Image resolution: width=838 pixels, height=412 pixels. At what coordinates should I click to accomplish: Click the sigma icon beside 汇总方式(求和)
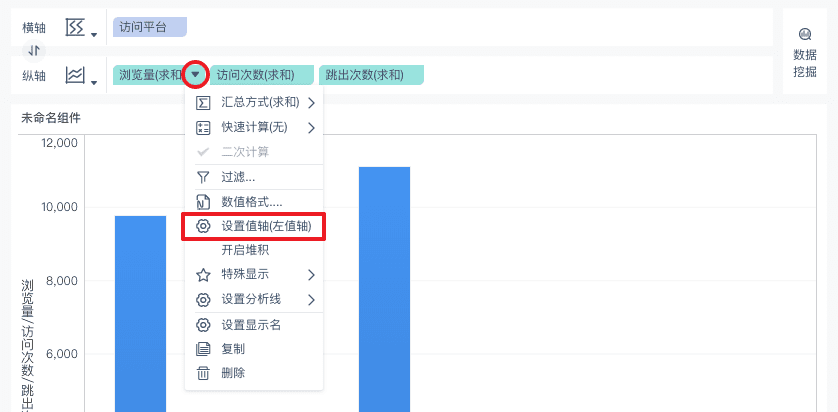[x=203, y=102]
